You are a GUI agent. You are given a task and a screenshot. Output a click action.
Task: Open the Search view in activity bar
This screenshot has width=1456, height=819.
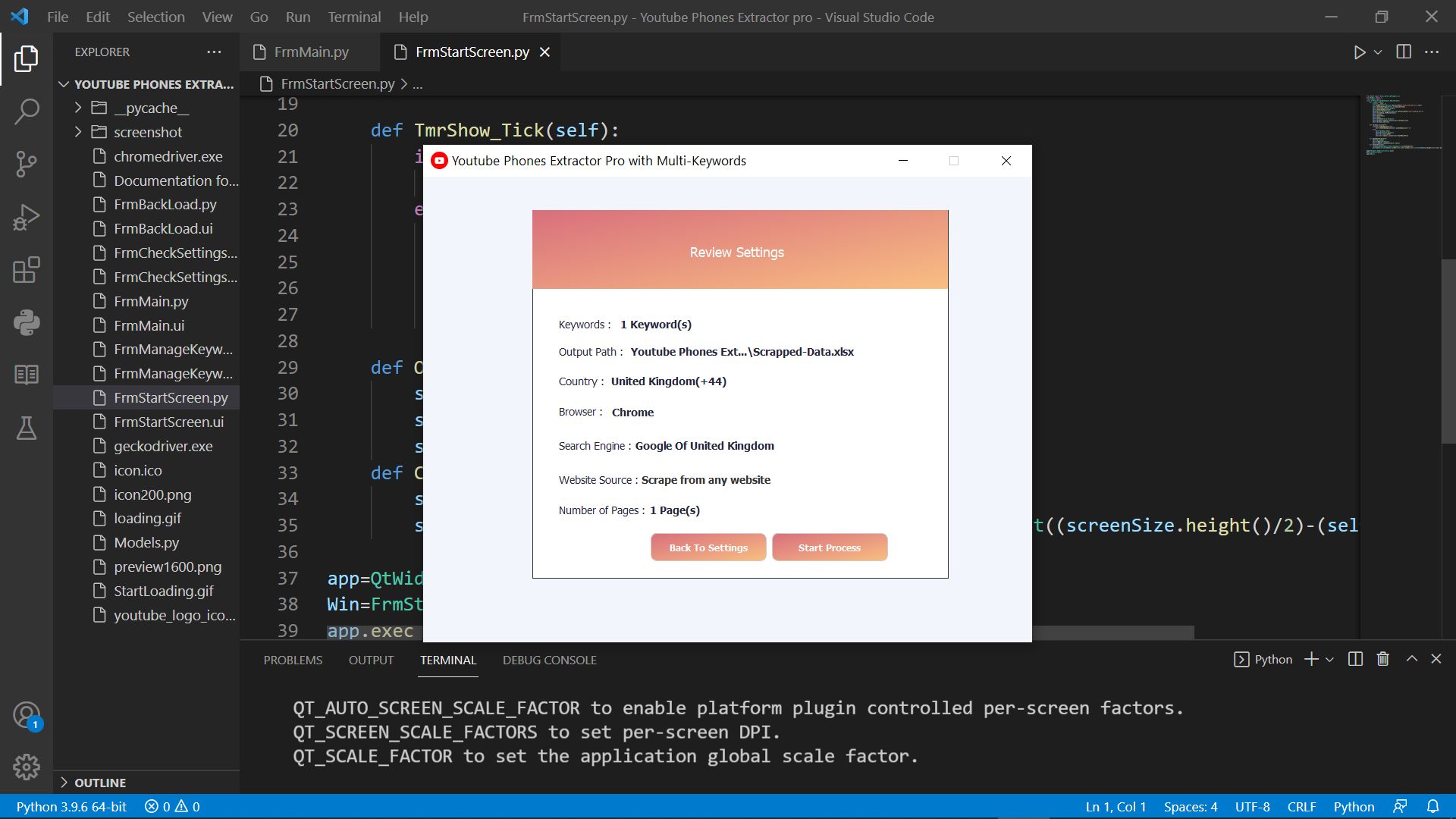27,111
